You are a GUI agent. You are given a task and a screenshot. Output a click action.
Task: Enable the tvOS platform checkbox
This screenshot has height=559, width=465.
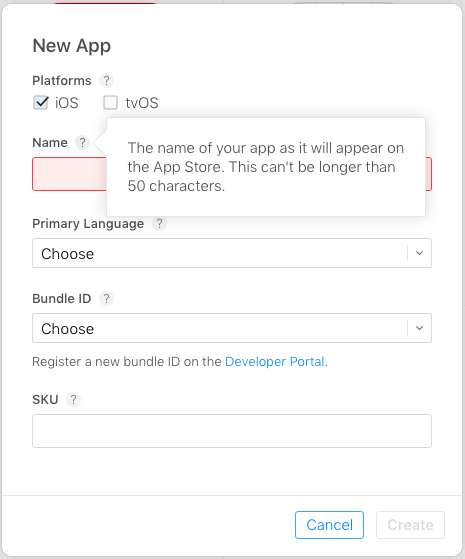(x=110, y=103)
